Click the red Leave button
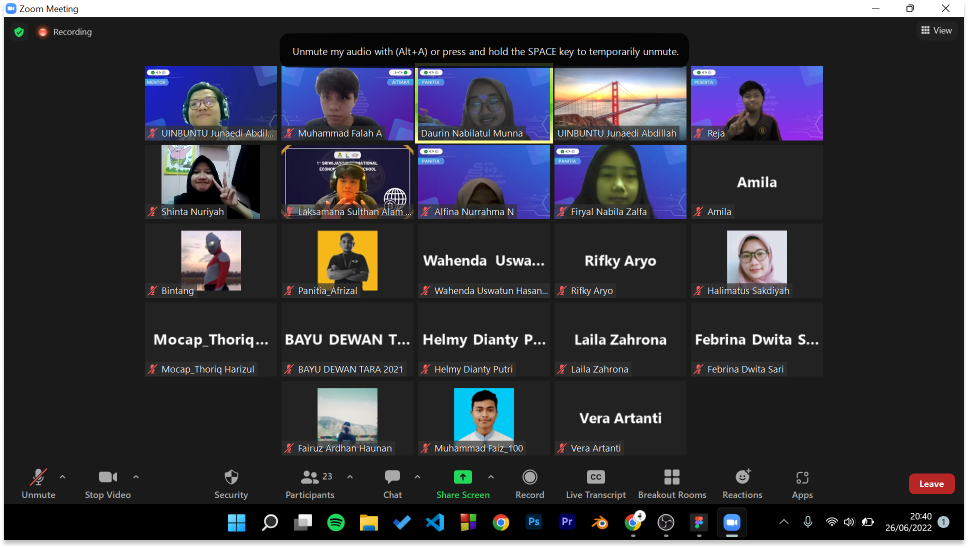 (931, 484)
